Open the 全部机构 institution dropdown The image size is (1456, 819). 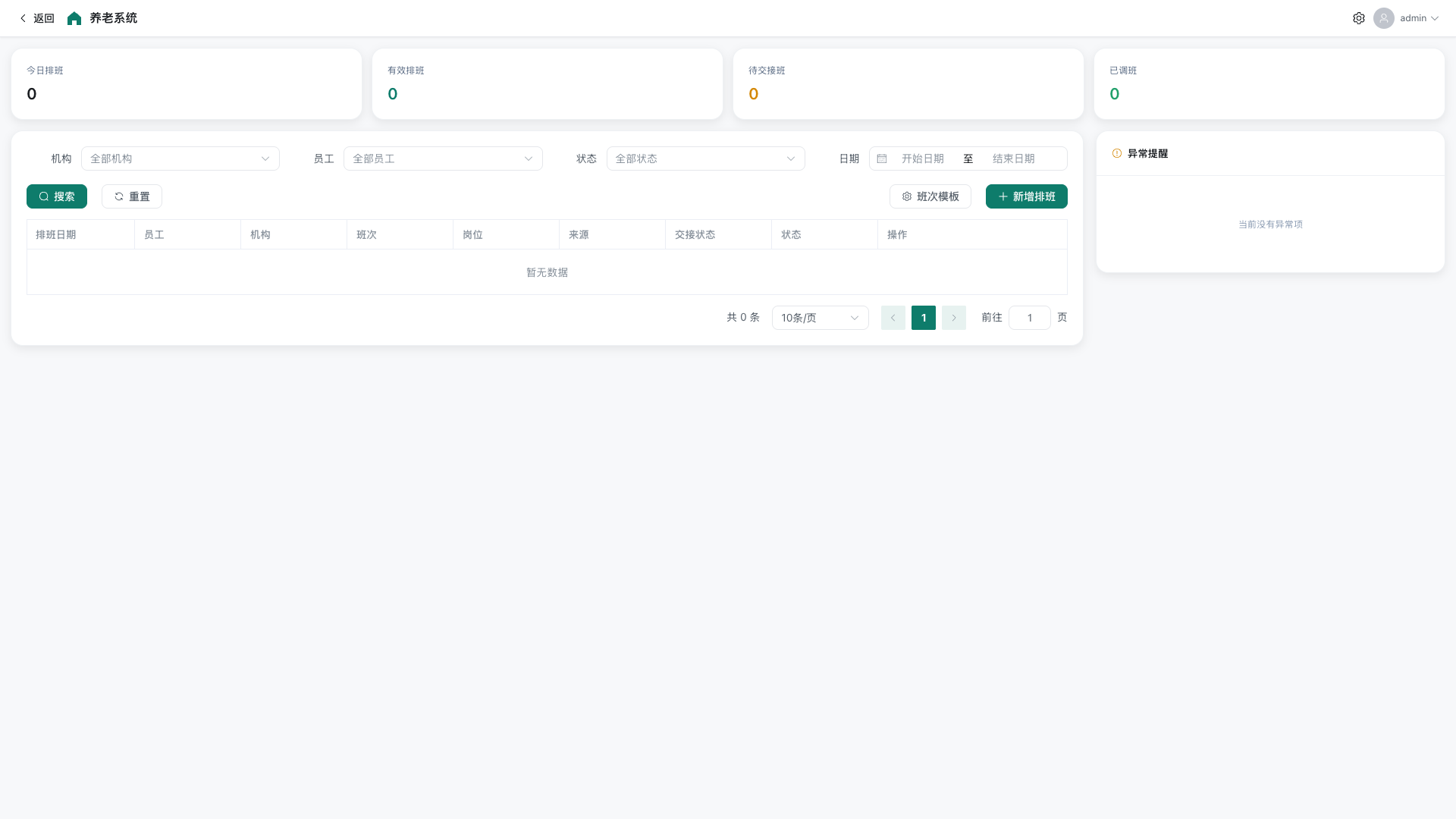click(x=180, y=158)
